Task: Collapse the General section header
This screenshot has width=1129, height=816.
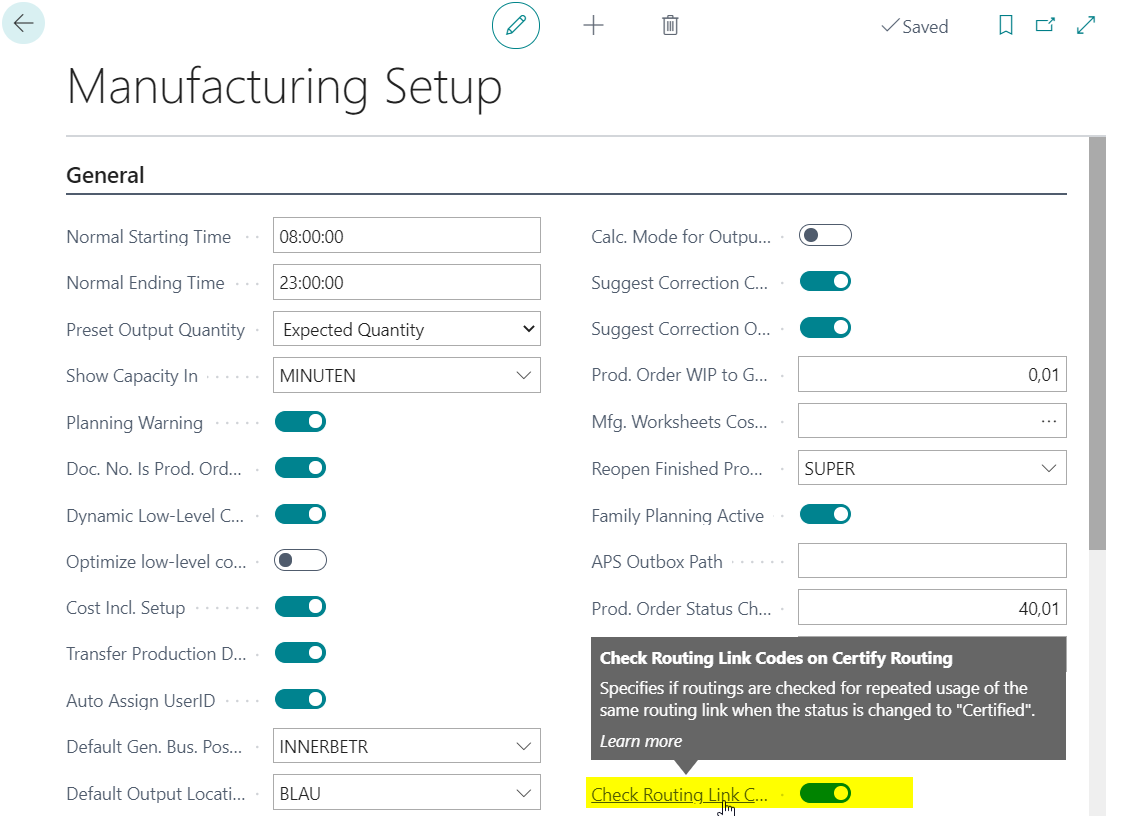Action: pos(105,175)
